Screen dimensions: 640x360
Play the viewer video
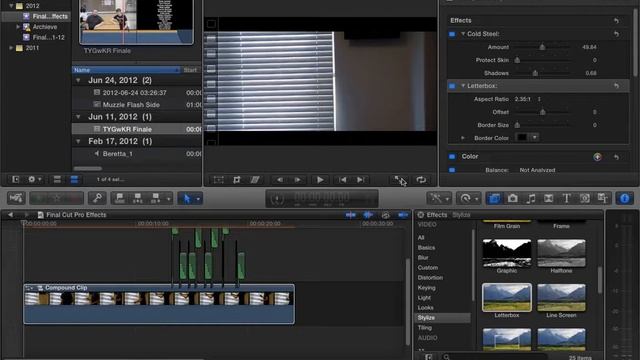320,180
